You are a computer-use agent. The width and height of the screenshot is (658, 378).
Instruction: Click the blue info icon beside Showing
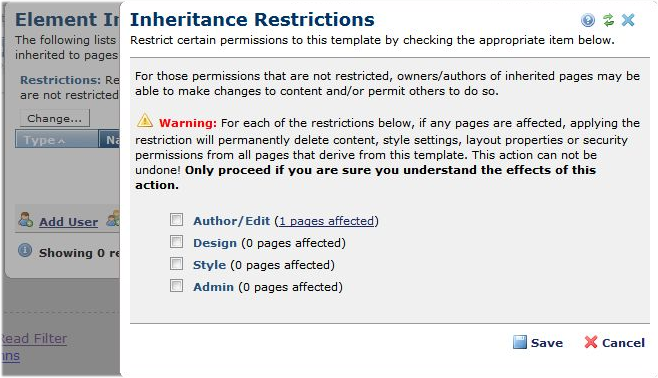tap(25, 250)
